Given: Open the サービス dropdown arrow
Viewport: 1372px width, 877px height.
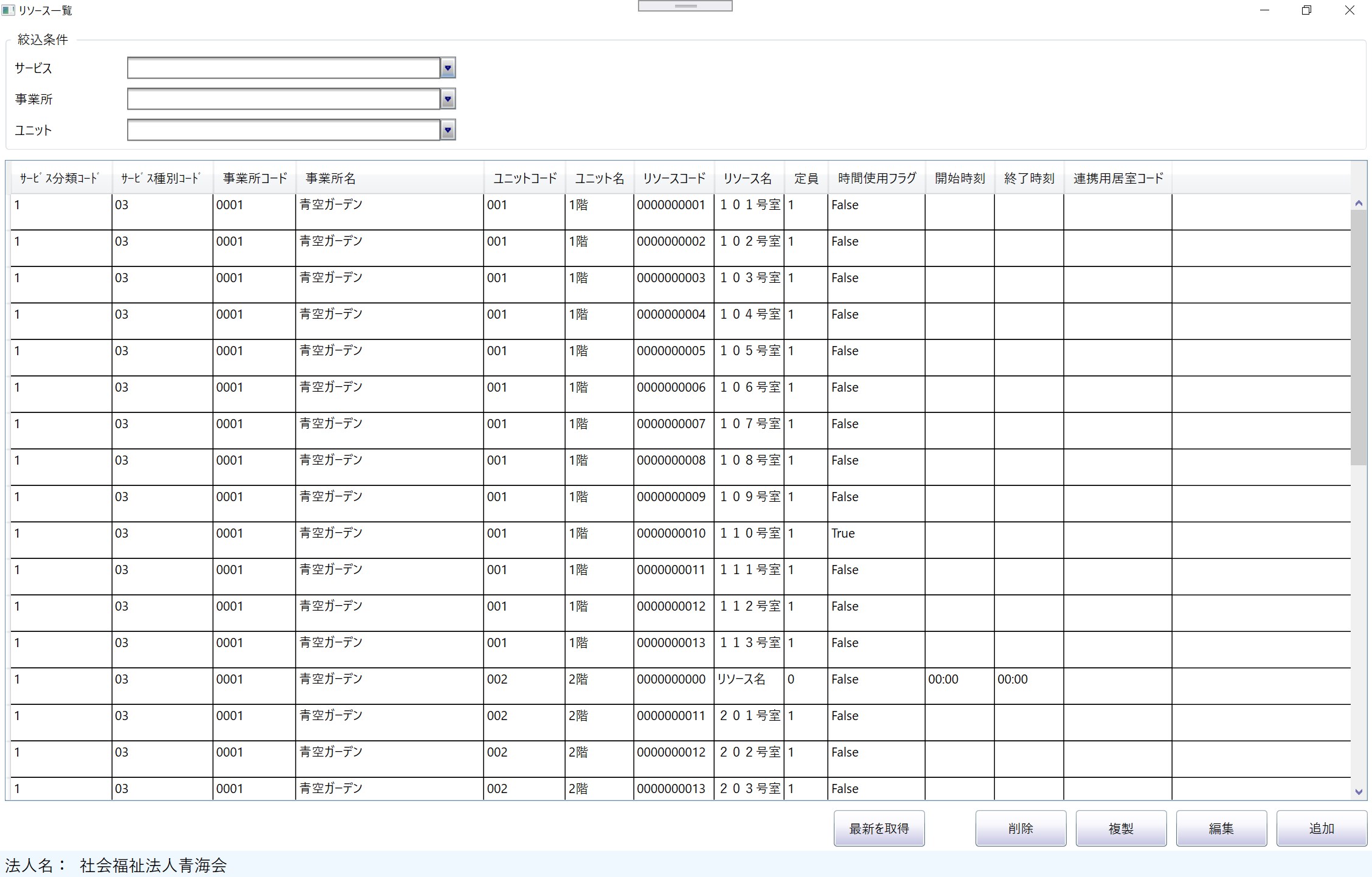Looking at the screenshot, I should tap(448, 68).
